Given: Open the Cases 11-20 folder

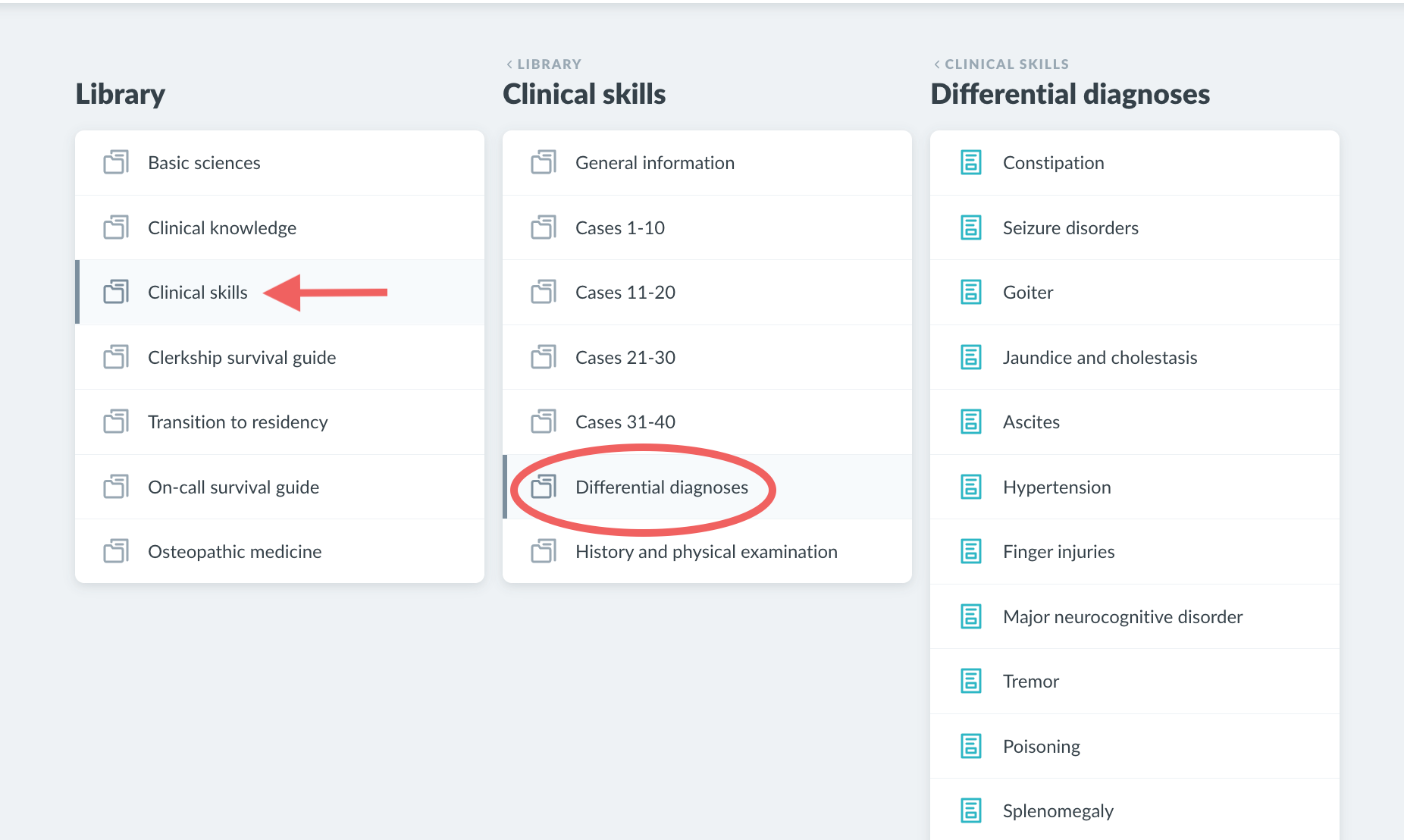Looking at the screenshot, I should coord(707,293).
